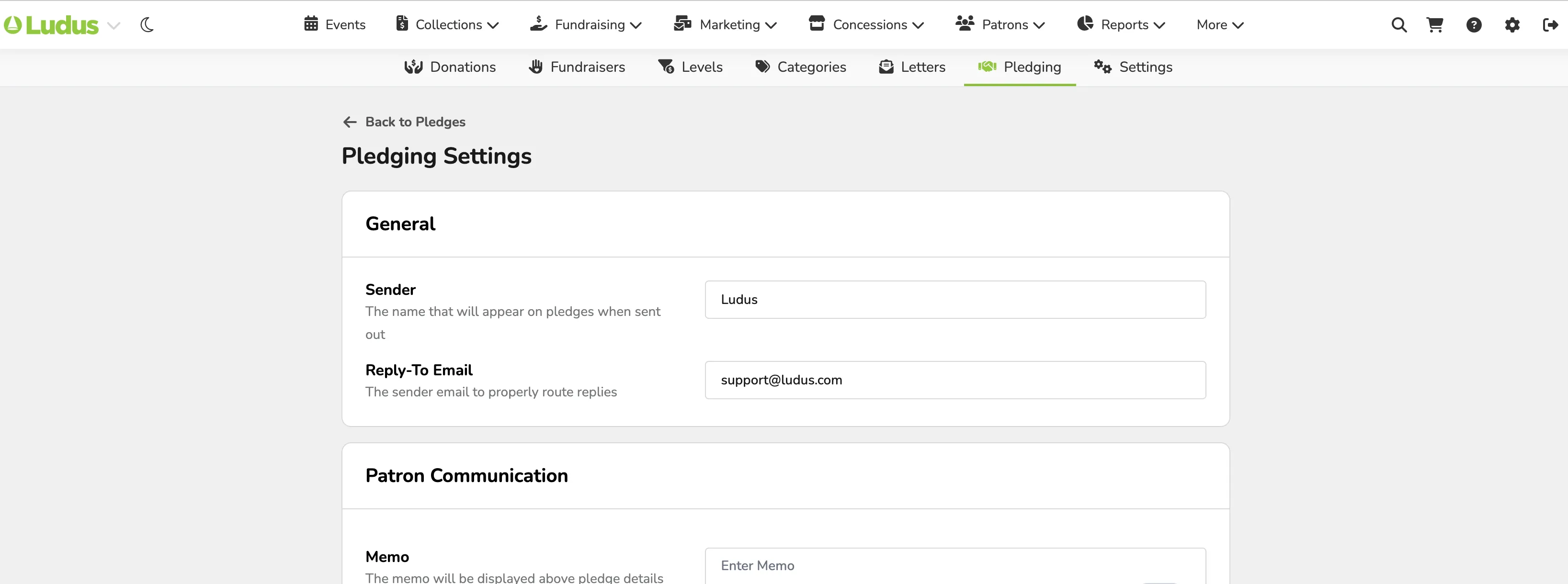Open the Events menu item
The image size is (1568, 584).
click(335, 25)
